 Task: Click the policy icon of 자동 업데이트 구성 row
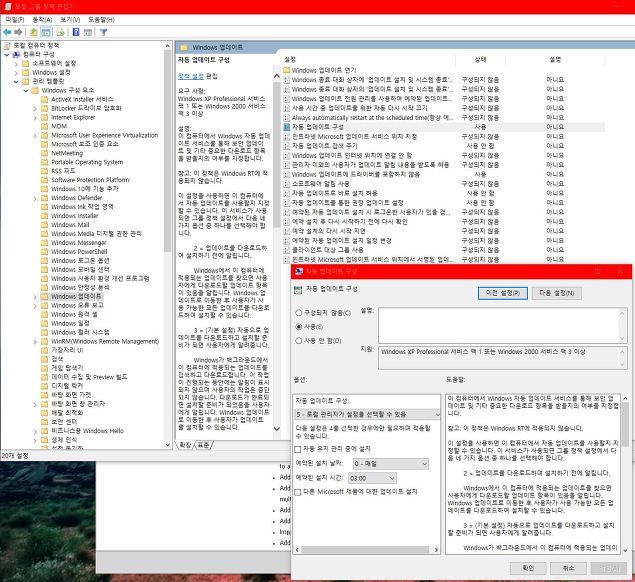pos(287,127)
